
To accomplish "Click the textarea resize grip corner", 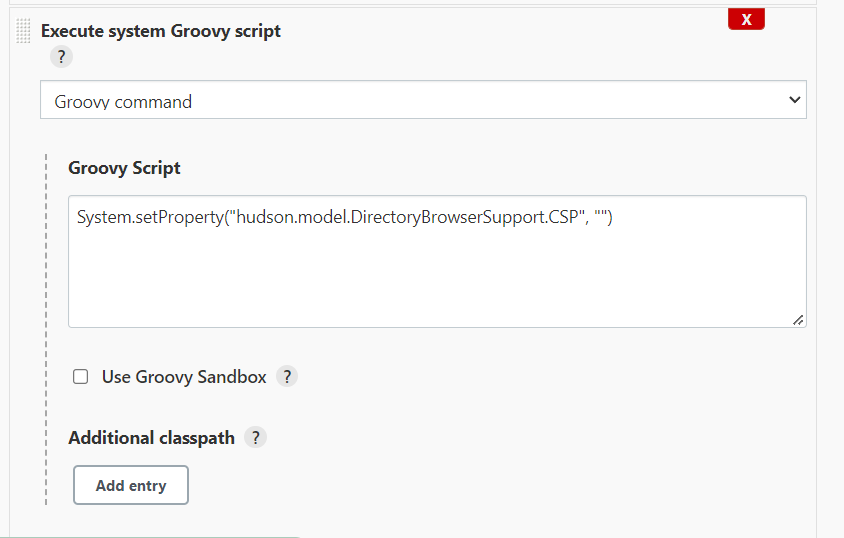I will tap(798, 320).
